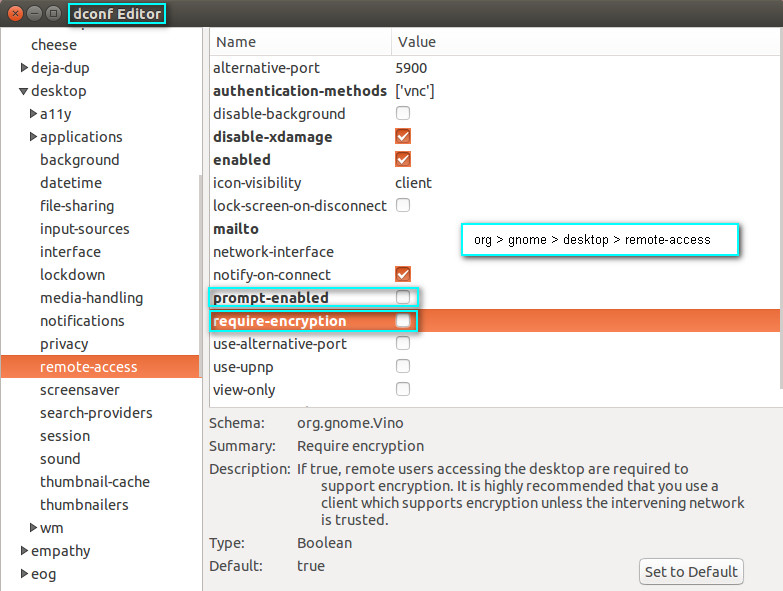783x591 pixels.
Task: Expand the eog tree node
Action: pyautogui.click(x=24, y=573)
